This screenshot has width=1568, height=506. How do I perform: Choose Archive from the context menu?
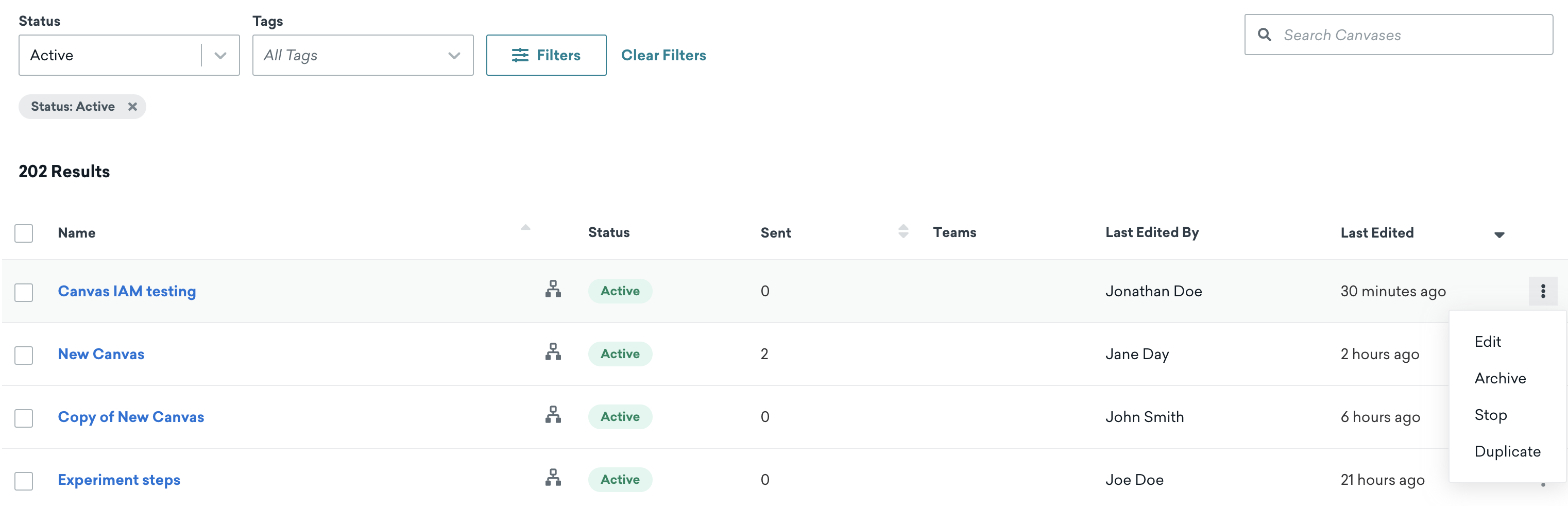1500,378
